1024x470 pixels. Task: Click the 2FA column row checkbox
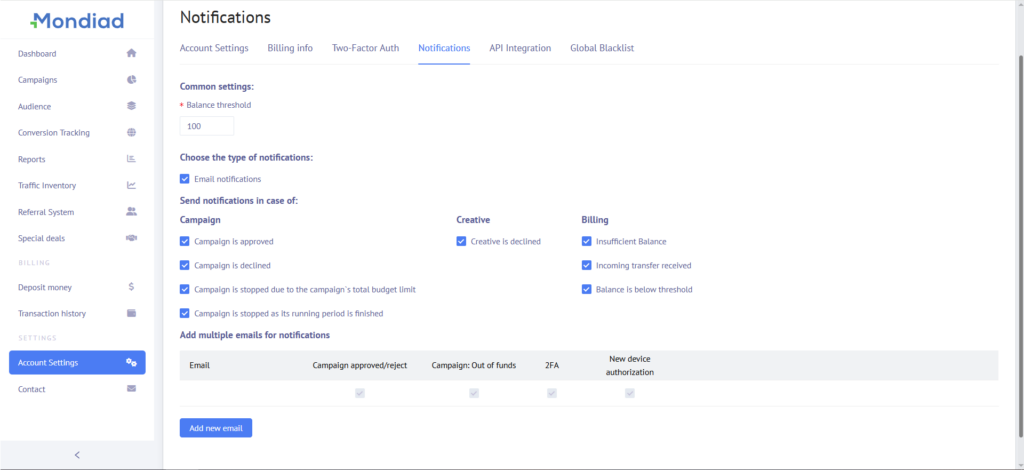pos(552,393)
